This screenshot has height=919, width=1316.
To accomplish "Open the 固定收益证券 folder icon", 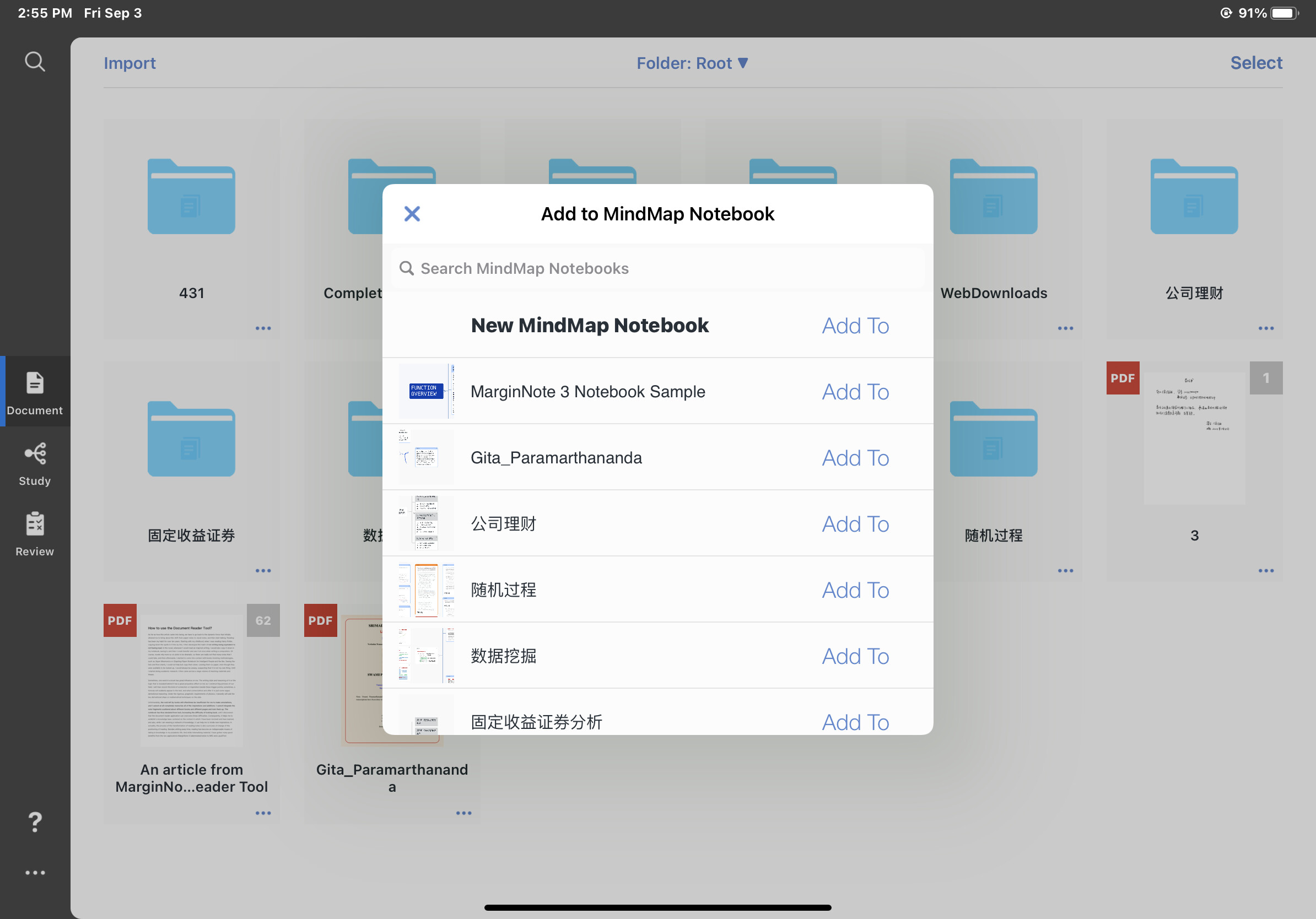I will pos(191,439).
